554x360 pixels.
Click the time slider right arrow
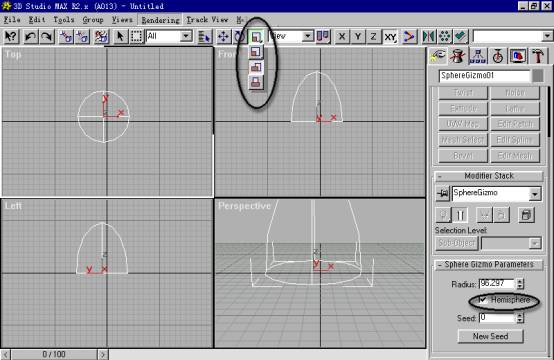point(103,354)
